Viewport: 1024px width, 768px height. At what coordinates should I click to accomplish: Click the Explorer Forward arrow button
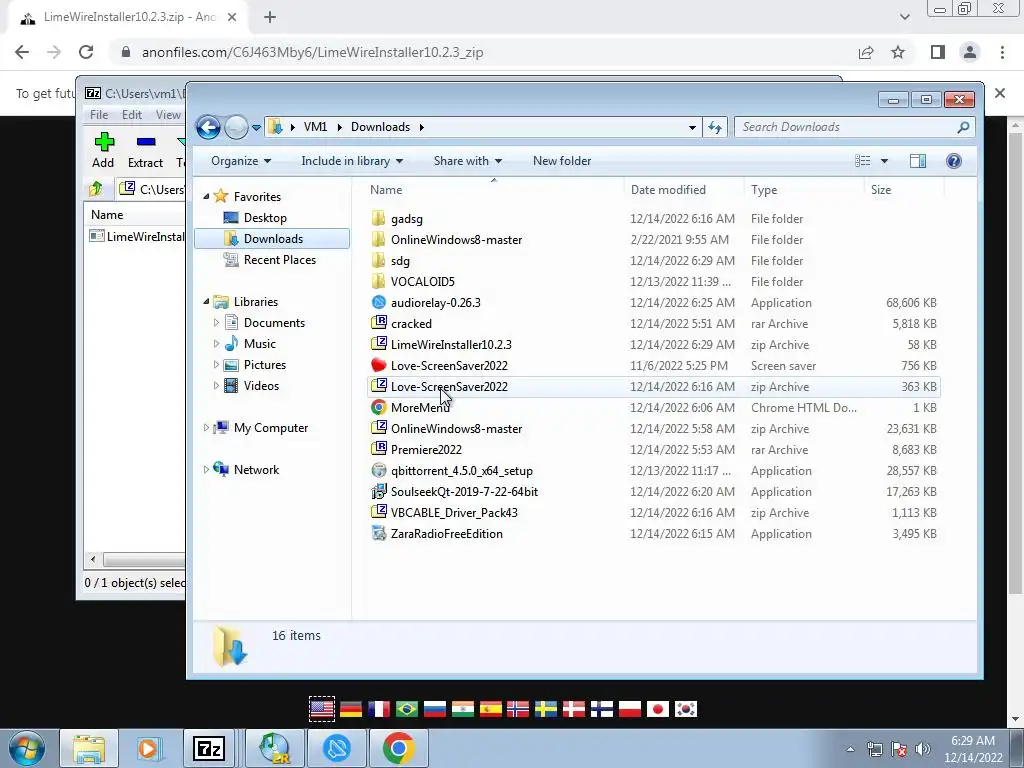click(x=236, y=127)
